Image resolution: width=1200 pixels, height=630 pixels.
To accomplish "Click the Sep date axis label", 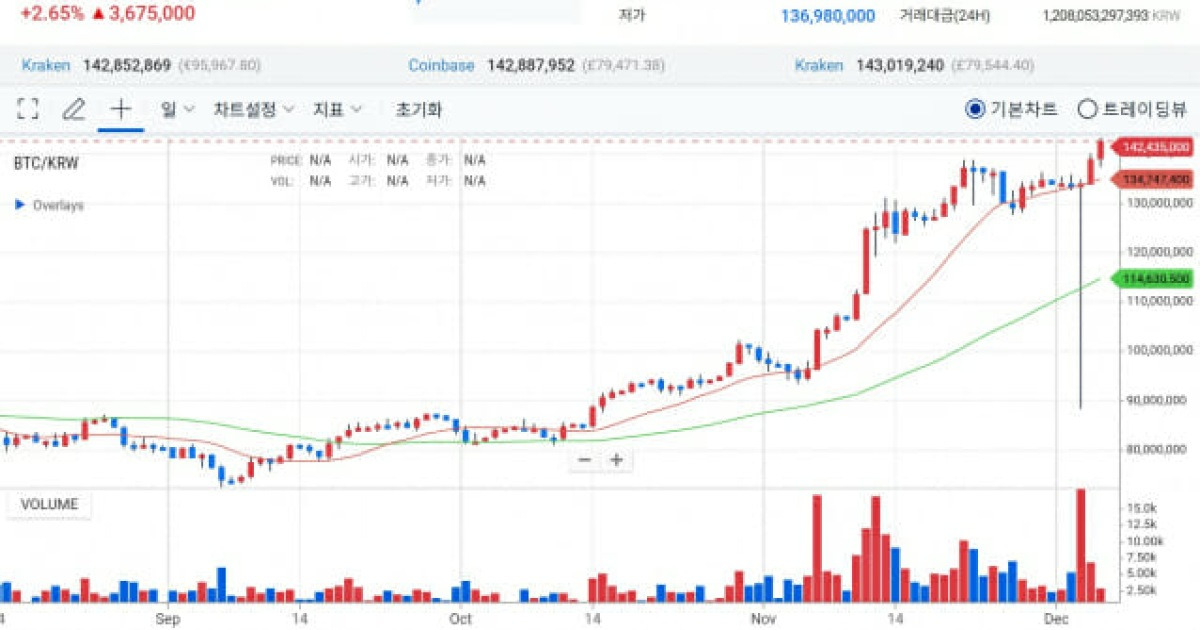I will pos(167,619).
